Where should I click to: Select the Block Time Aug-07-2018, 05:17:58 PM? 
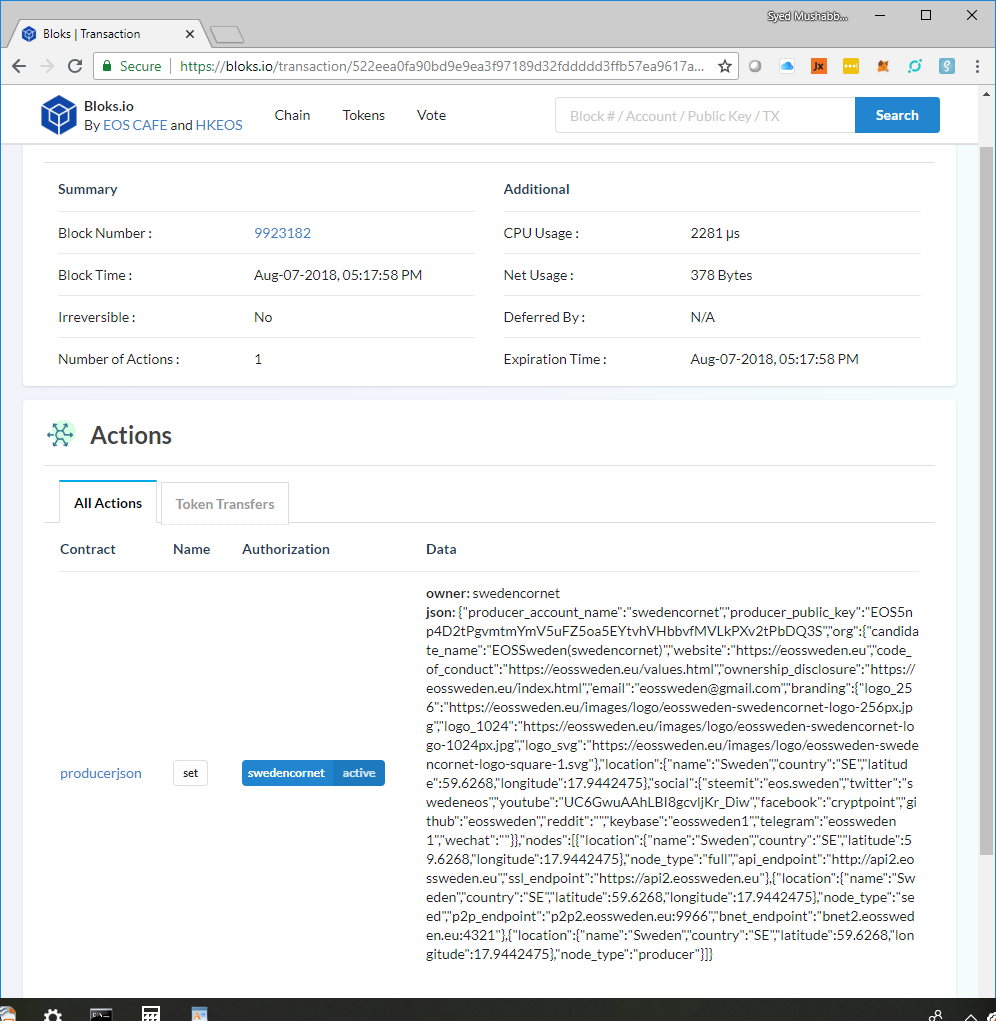point(338,275)
